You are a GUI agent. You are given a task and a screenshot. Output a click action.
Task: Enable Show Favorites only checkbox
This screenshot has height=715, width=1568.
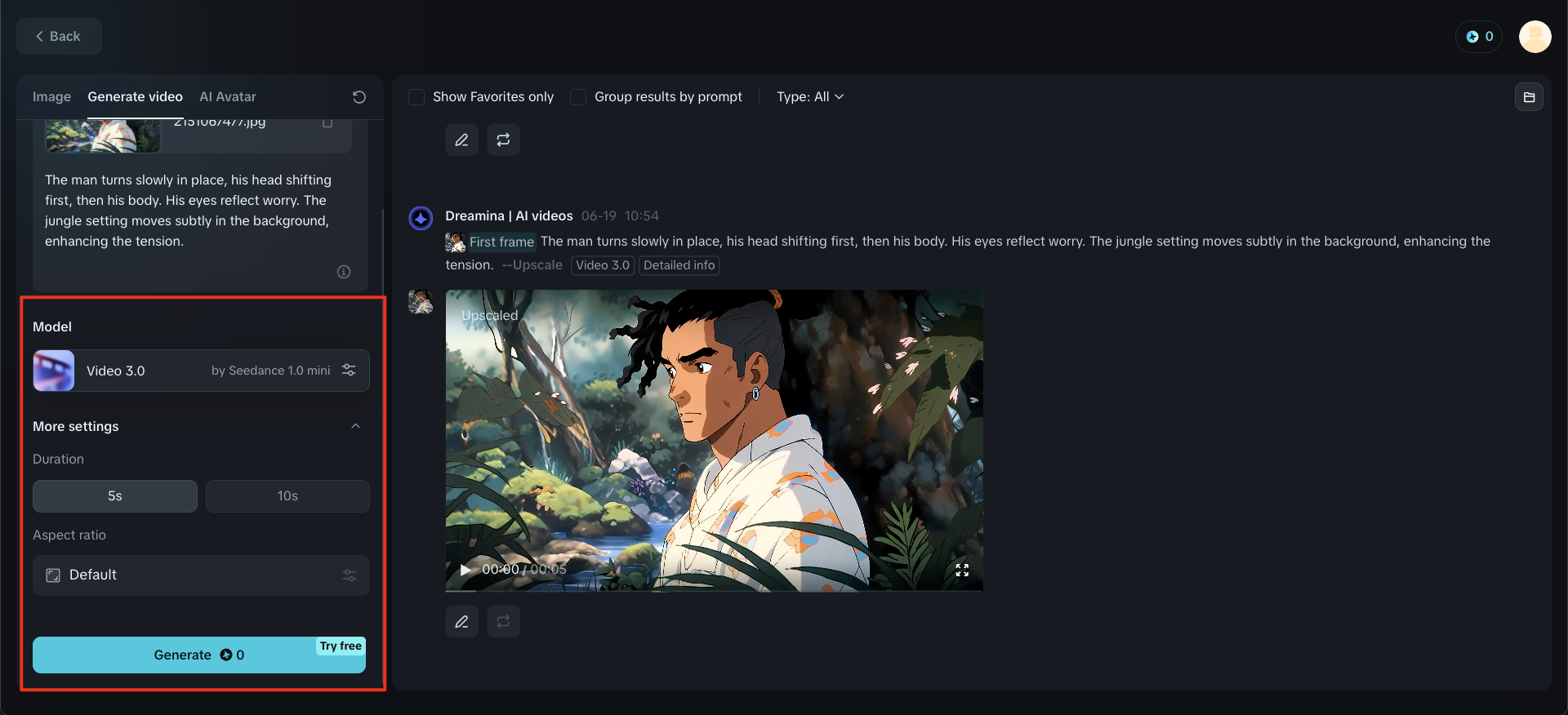(416, 97)
